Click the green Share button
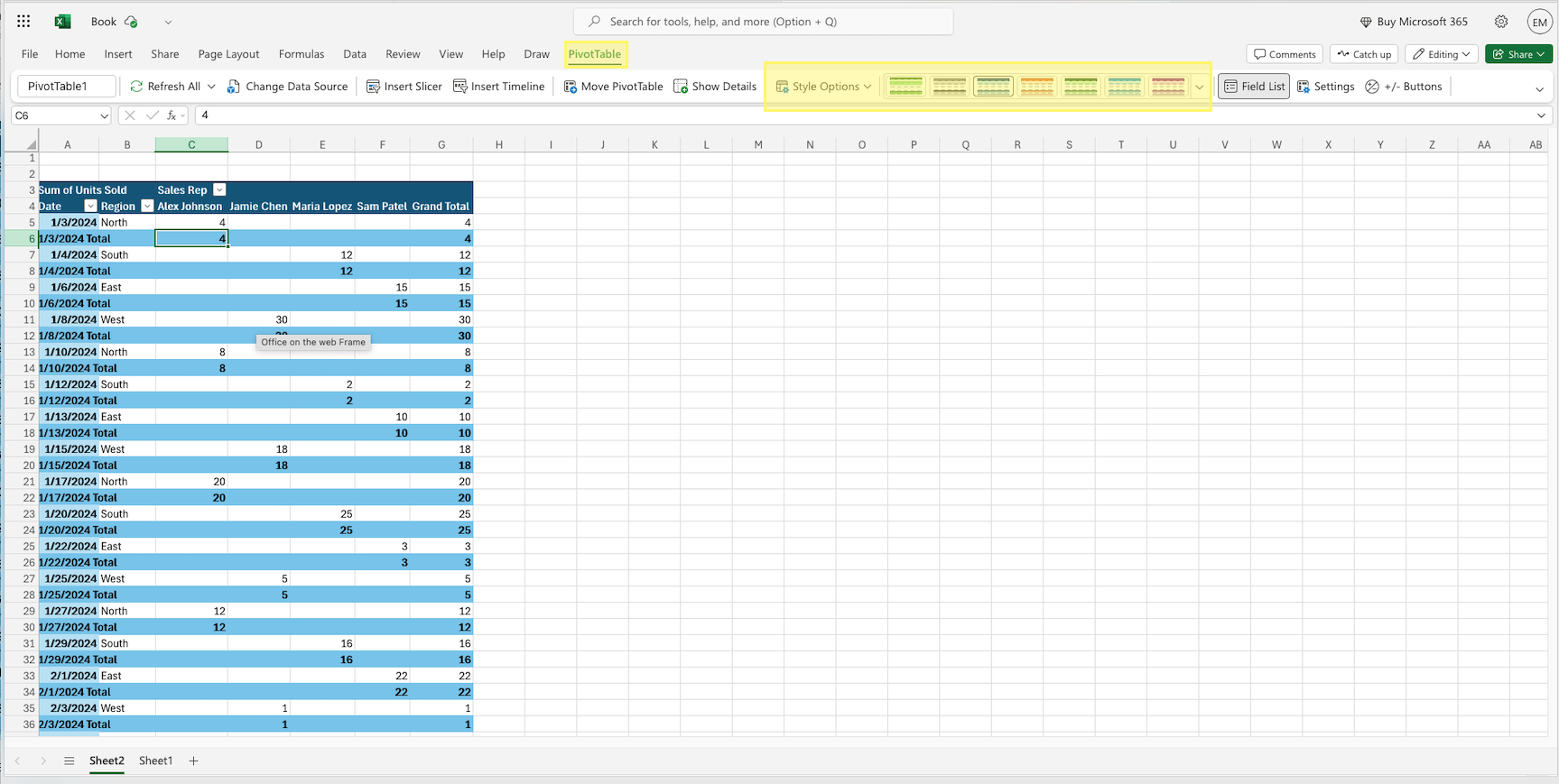This screenshot has height=784, width=1559. (x=1518, y=54)
